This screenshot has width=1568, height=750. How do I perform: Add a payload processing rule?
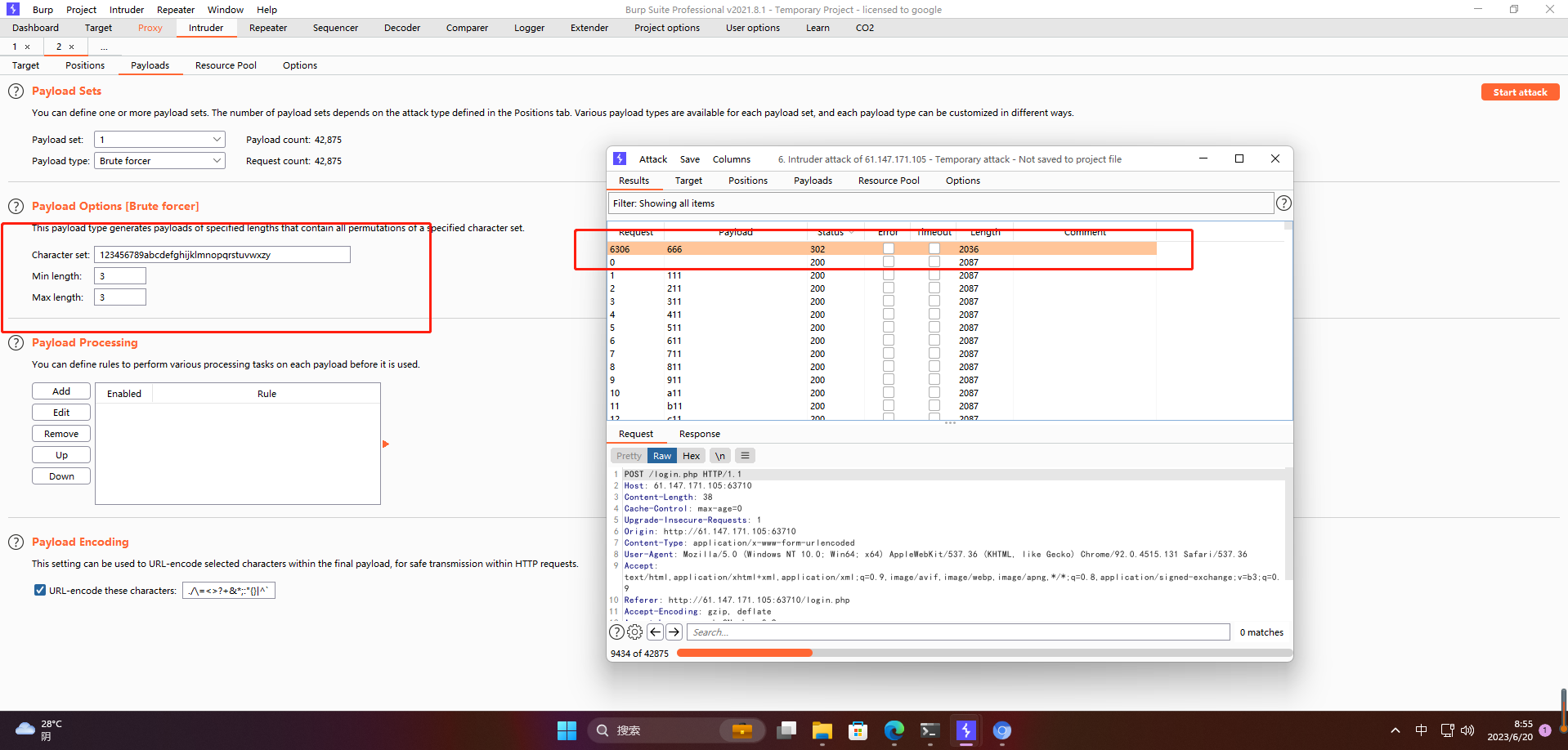tap(61, 391)
